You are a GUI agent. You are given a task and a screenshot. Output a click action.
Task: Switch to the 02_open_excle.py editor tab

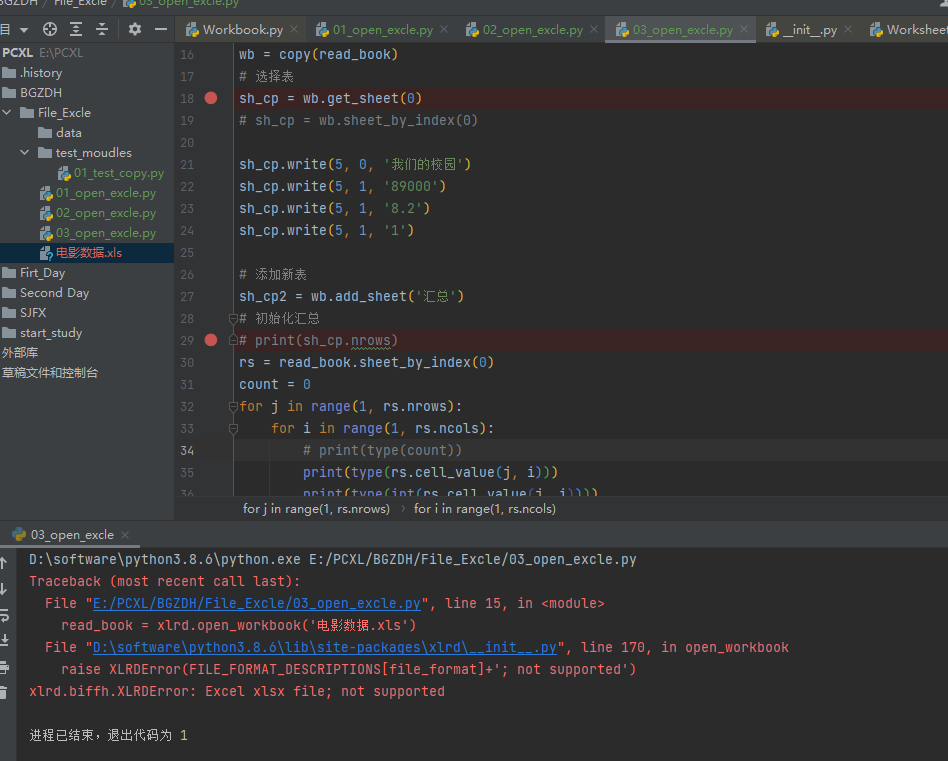point(533,30)
